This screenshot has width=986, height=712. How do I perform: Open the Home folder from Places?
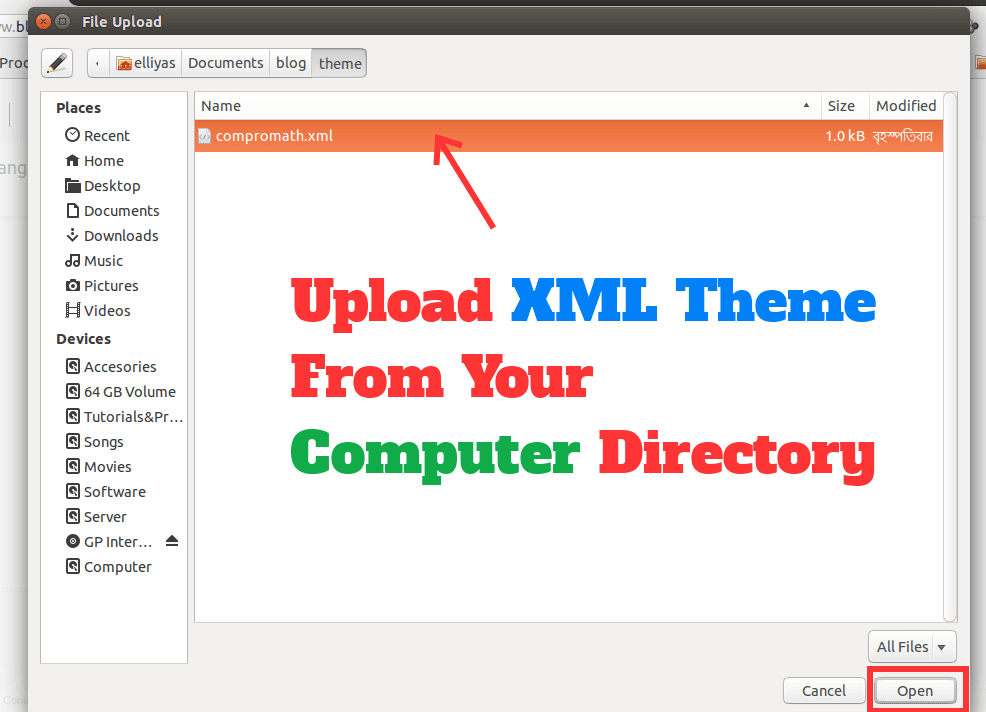pos(102,160)
